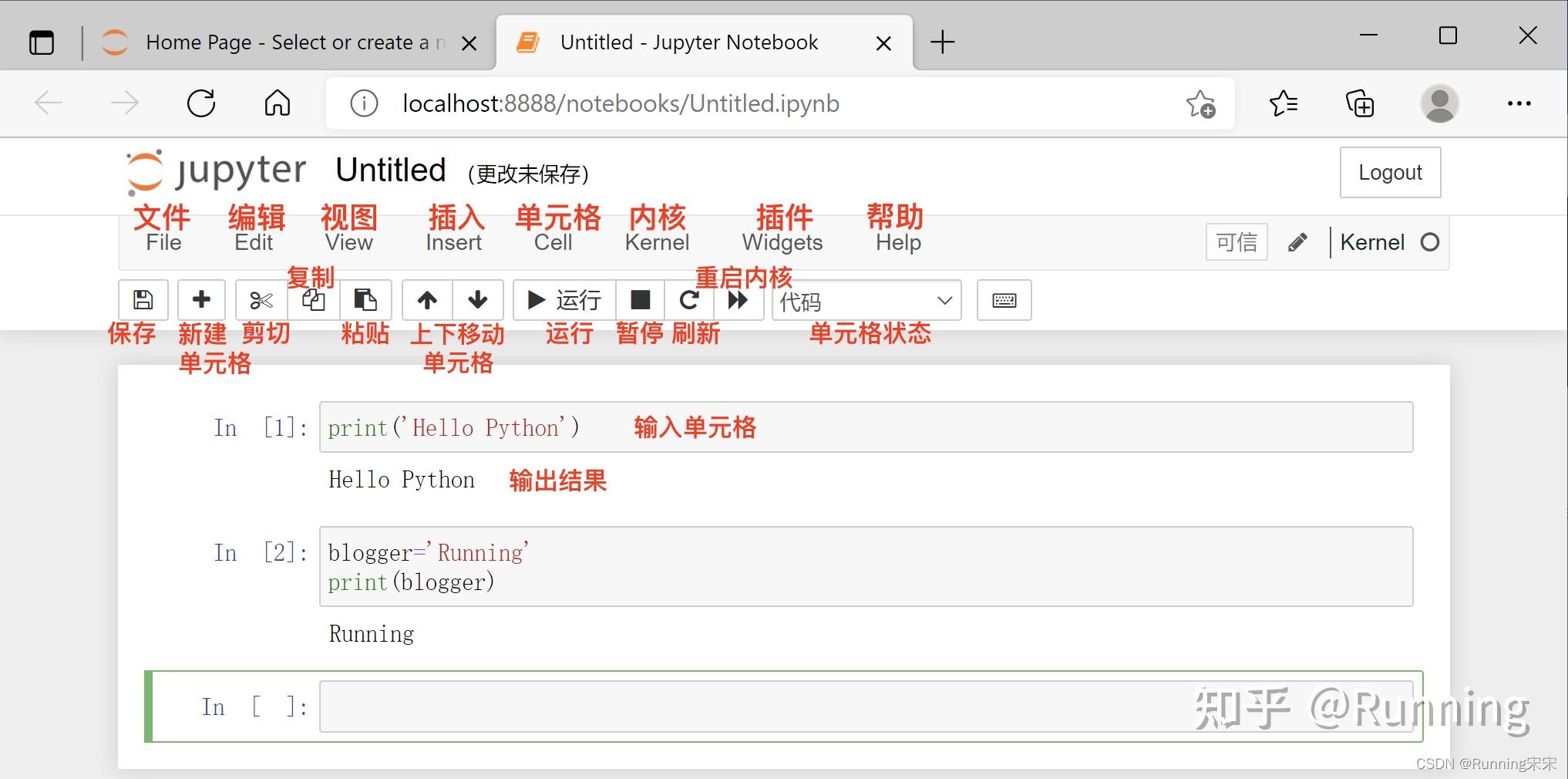Screen dimensions: 1568x779
Task: Toggle the favorites star in the address bar
Action: click(1200, 103)
